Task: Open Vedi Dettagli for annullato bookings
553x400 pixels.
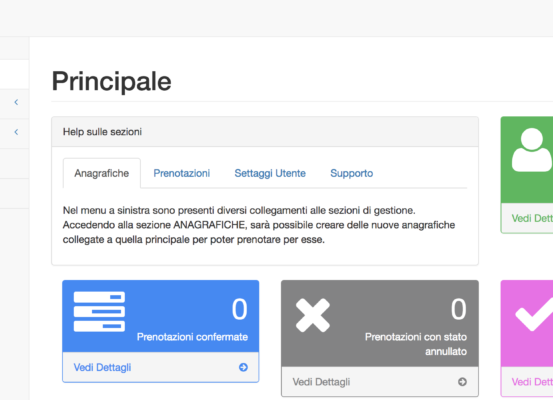Action: click(321, 382)
